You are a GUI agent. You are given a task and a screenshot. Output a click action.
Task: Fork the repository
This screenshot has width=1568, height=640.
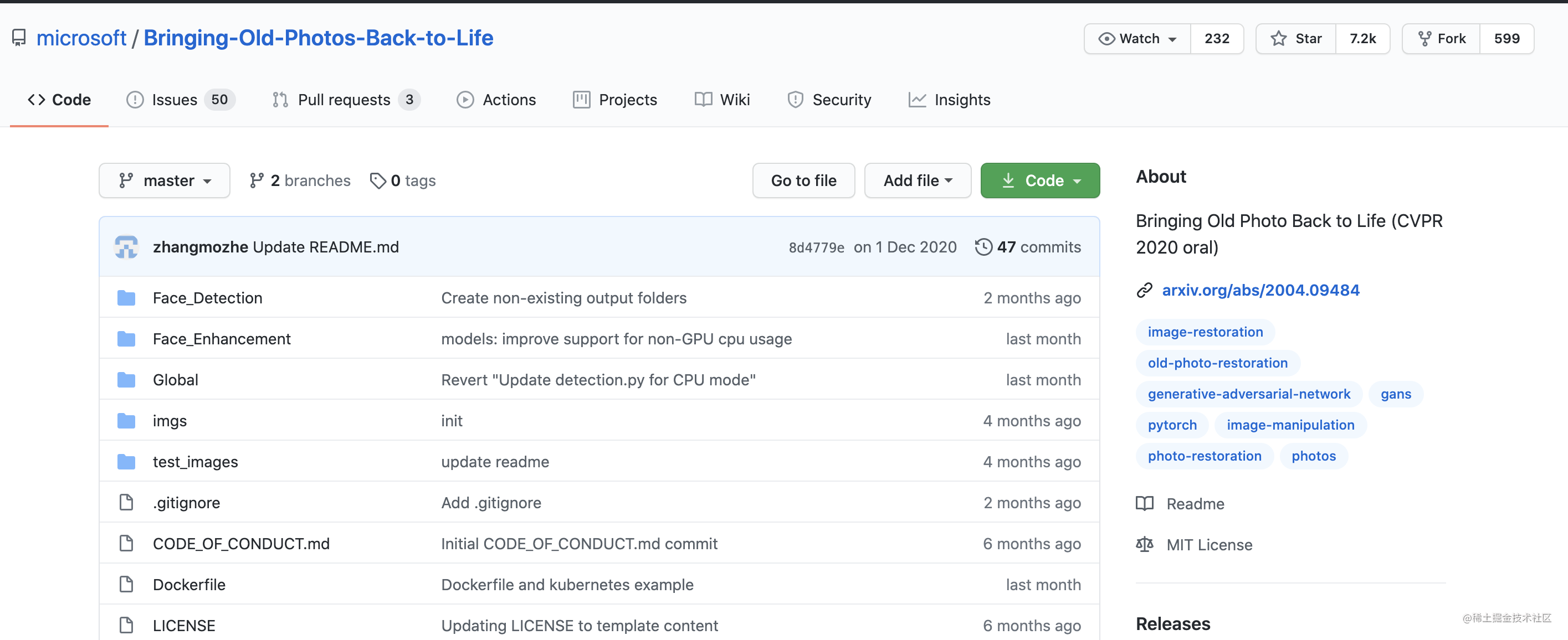click(x=1441, y=39)
